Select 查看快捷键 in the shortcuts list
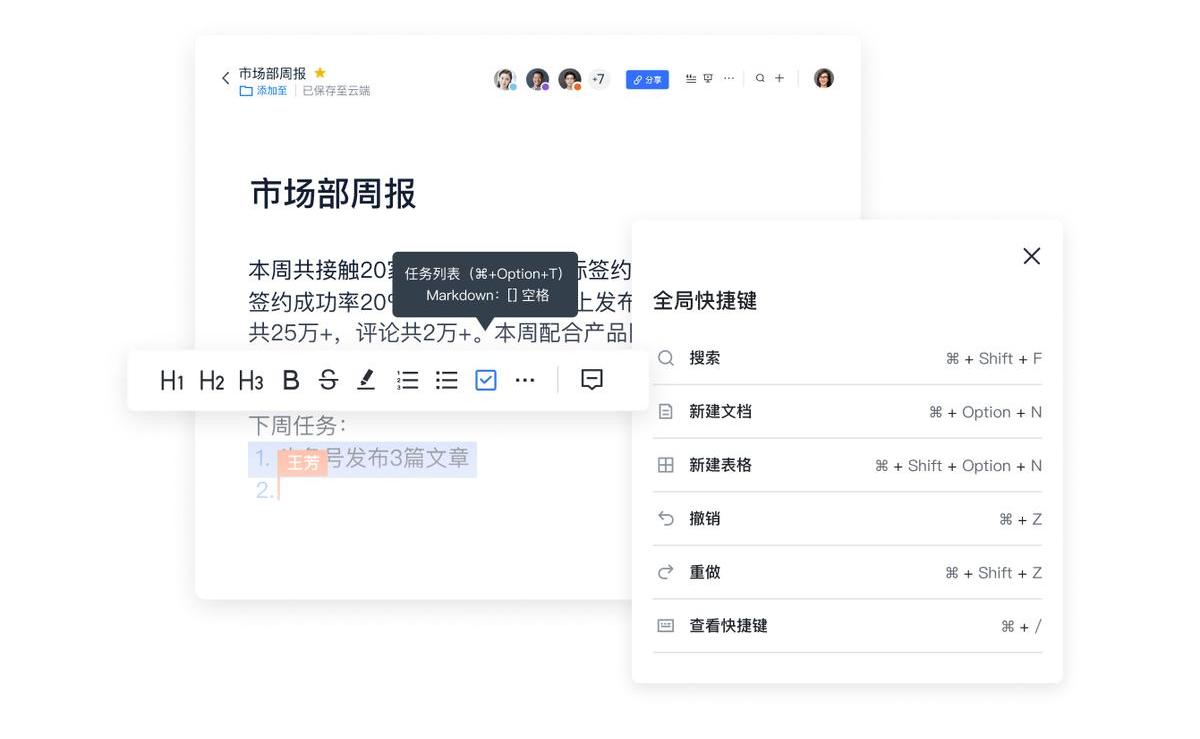The width and height of the screenshot is (1200, 739). (x=728, y=626)
